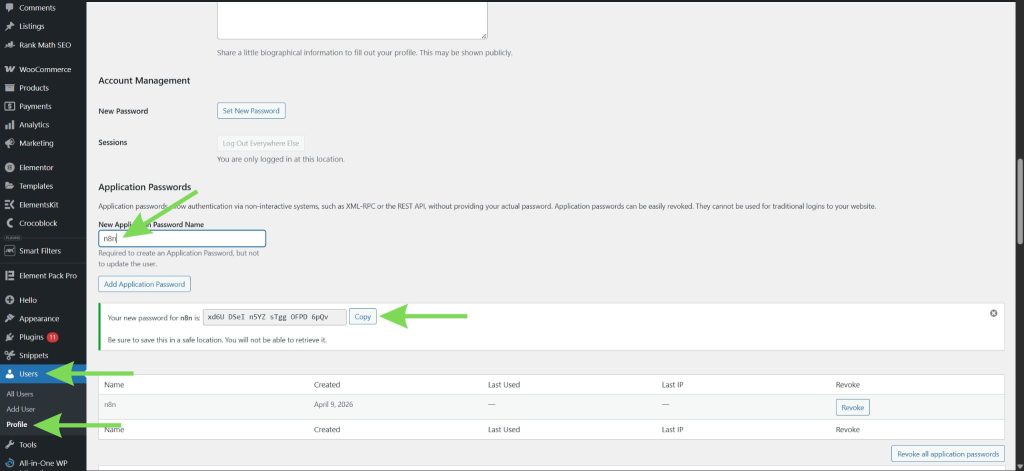
Task: Click the Plugins icon in sidebar
Action: (x=10, y=337)
